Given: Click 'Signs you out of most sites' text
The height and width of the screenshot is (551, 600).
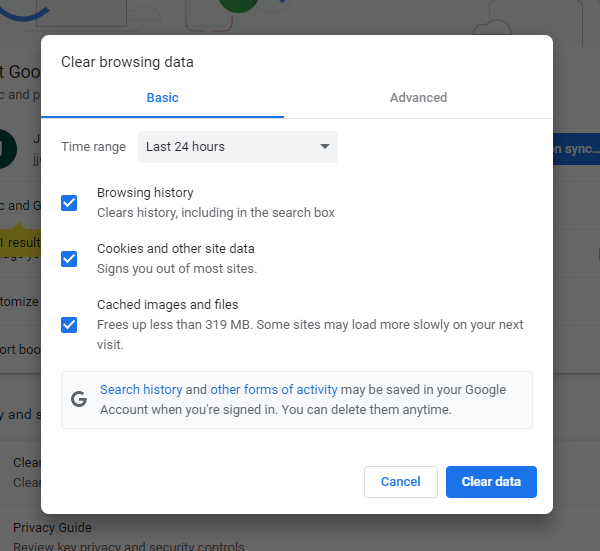Looking at the screenshot, I should pyautogui.click(x=177, y=269).
